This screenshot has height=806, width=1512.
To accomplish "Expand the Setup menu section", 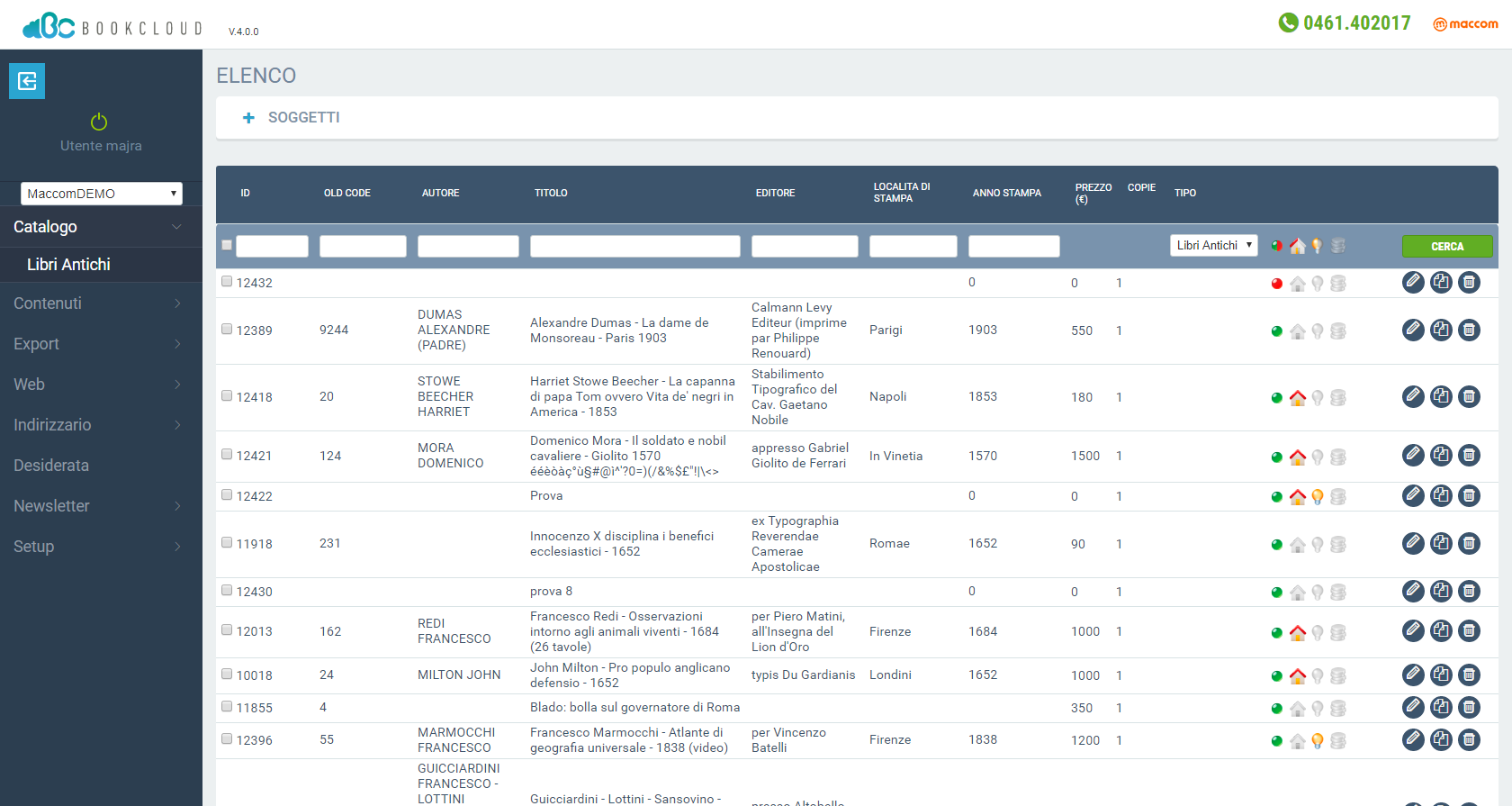I will tap(101, 547).
